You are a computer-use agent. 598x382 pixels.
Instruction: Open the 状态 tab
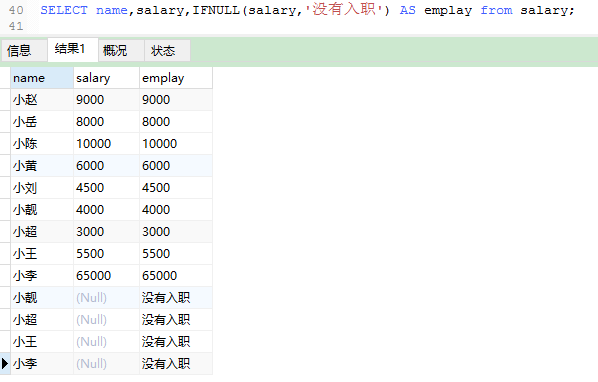167,50
